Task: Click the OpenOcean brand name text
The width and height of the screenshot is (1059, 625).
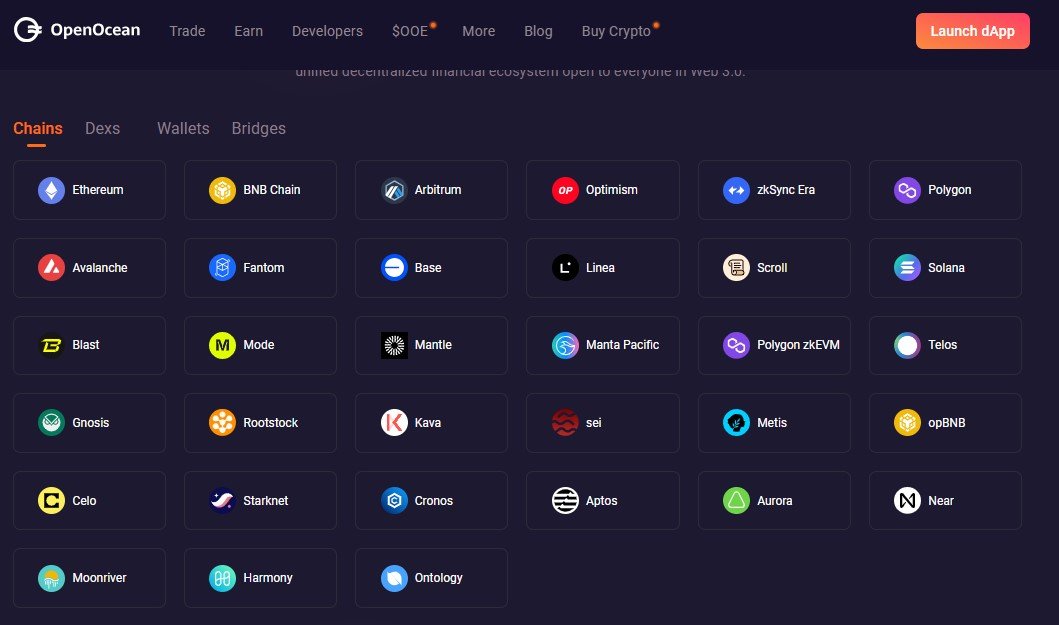Action: click(95, 30)
